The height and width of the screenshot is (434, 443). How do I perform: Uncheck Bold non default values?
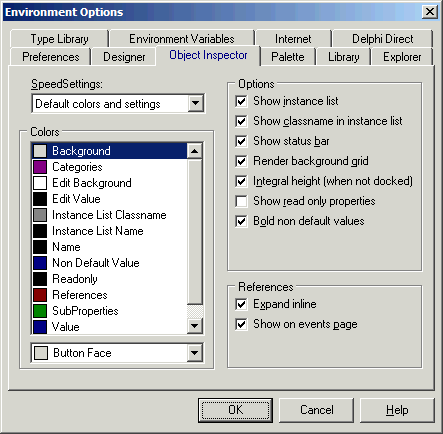click(x=241, y=221)
